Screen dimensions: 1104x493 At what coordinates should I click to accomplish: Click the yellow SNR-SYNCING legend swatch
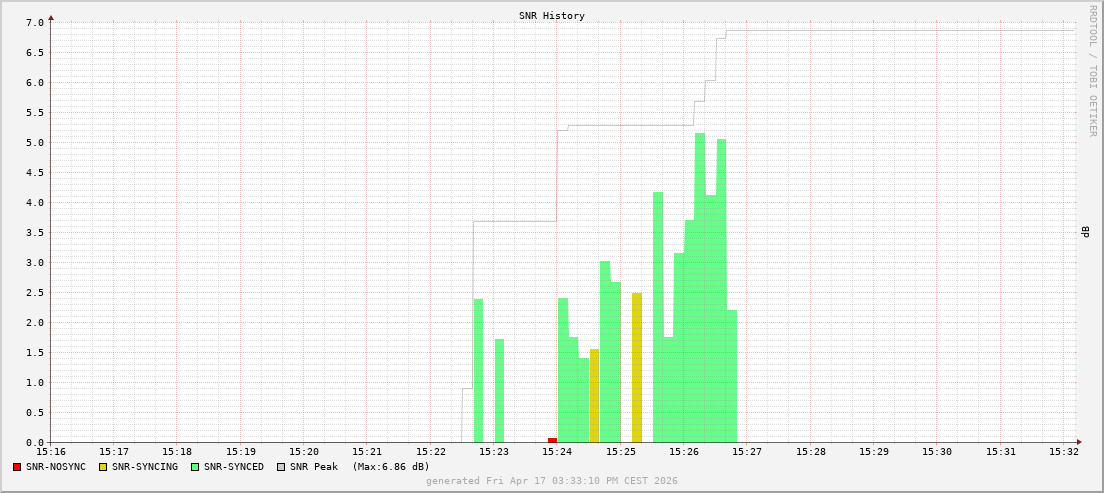pyautogui.click(x=103, y=467)
